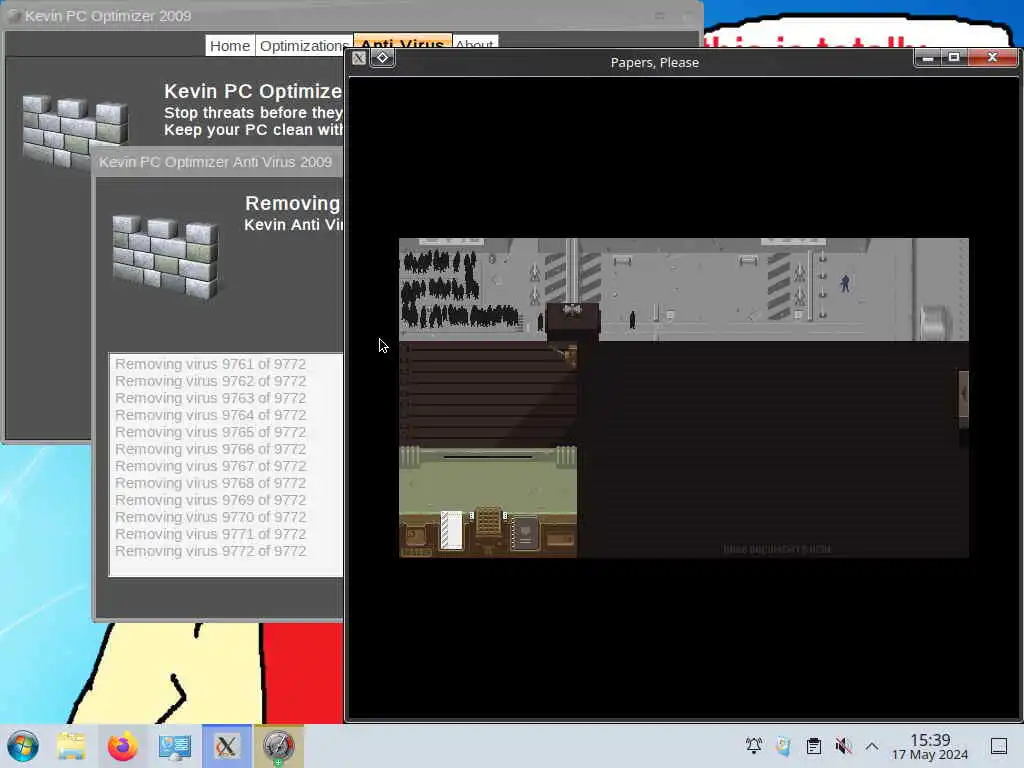Click the white paper slip on the desk
This screenshot has height=768, width=1024.
[x=451, y=530]
